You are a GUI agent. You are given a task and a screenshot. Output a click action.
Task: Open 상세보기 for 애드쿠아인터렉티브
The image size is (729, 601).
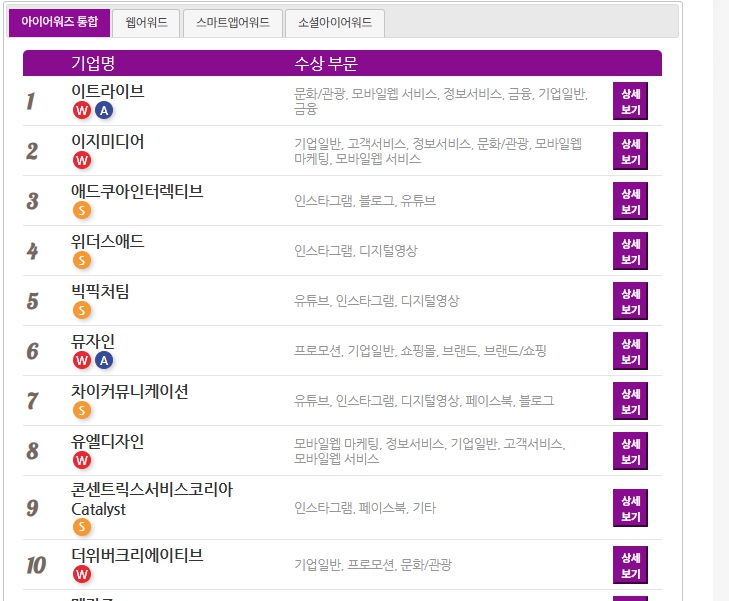(x=630, y=201)
